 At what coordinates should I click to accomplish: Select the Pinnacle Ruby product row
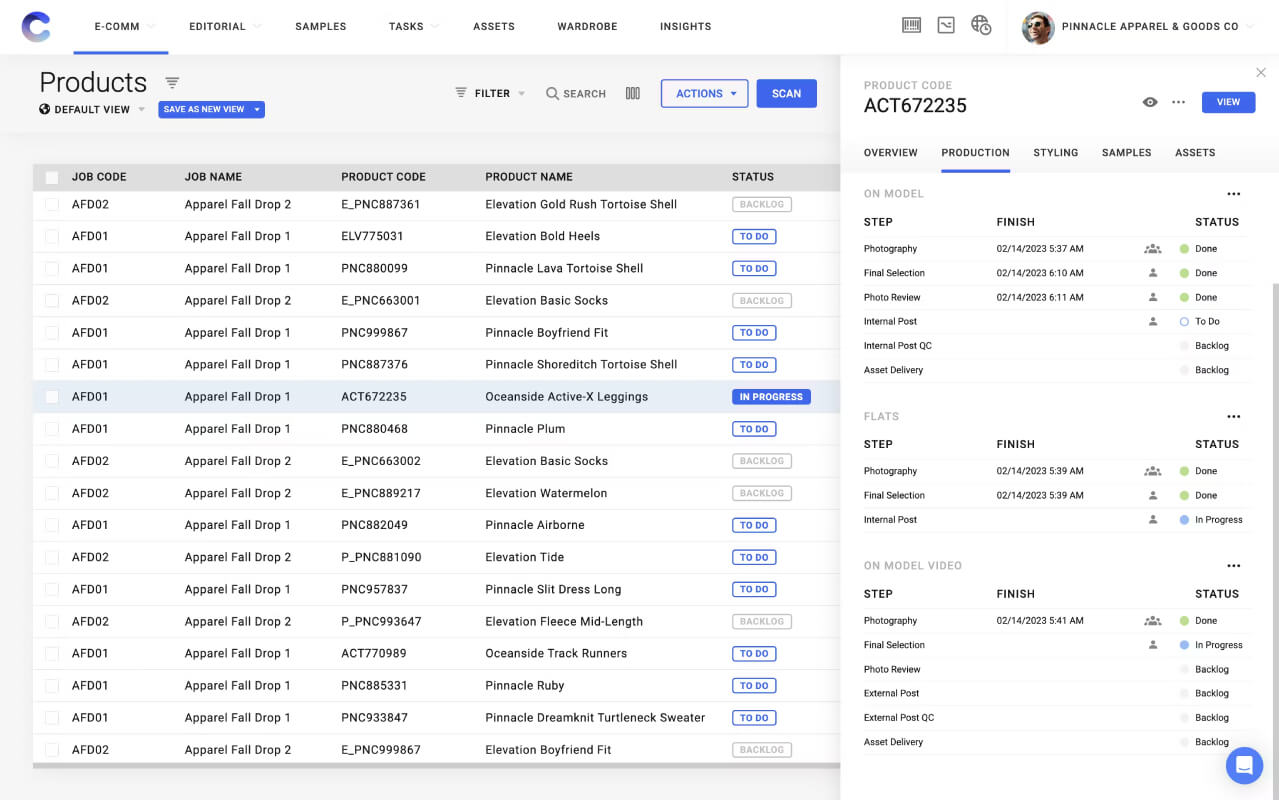(x=436, y=686)
